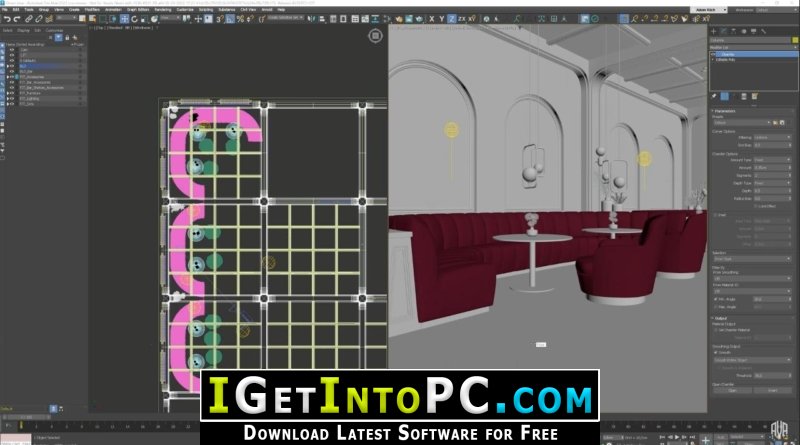Open the Modifier List dropdown
Image resolution: width=800 pixels, height=445 pixels.
(x=754, y=47)
